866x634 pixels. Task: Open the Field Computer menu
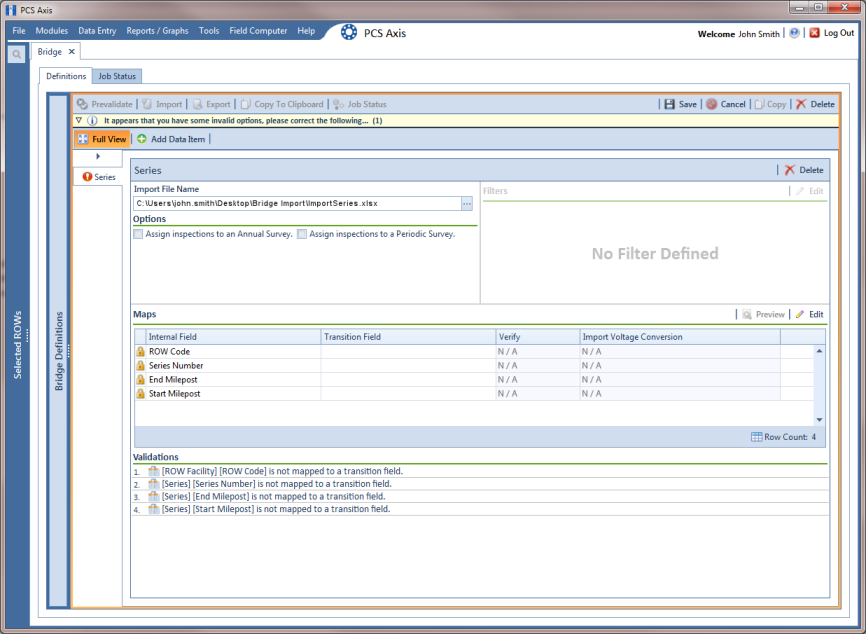tap(258, 31)
